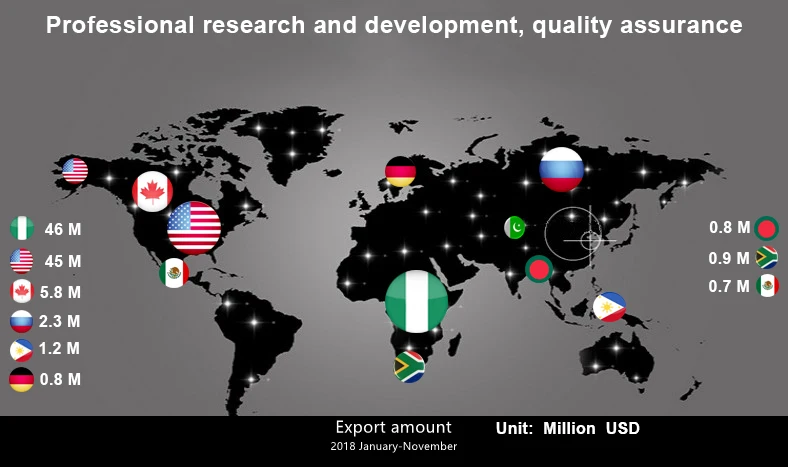
Task: Select the large Nigeria flag over Africa
Action: coord(417,302)
